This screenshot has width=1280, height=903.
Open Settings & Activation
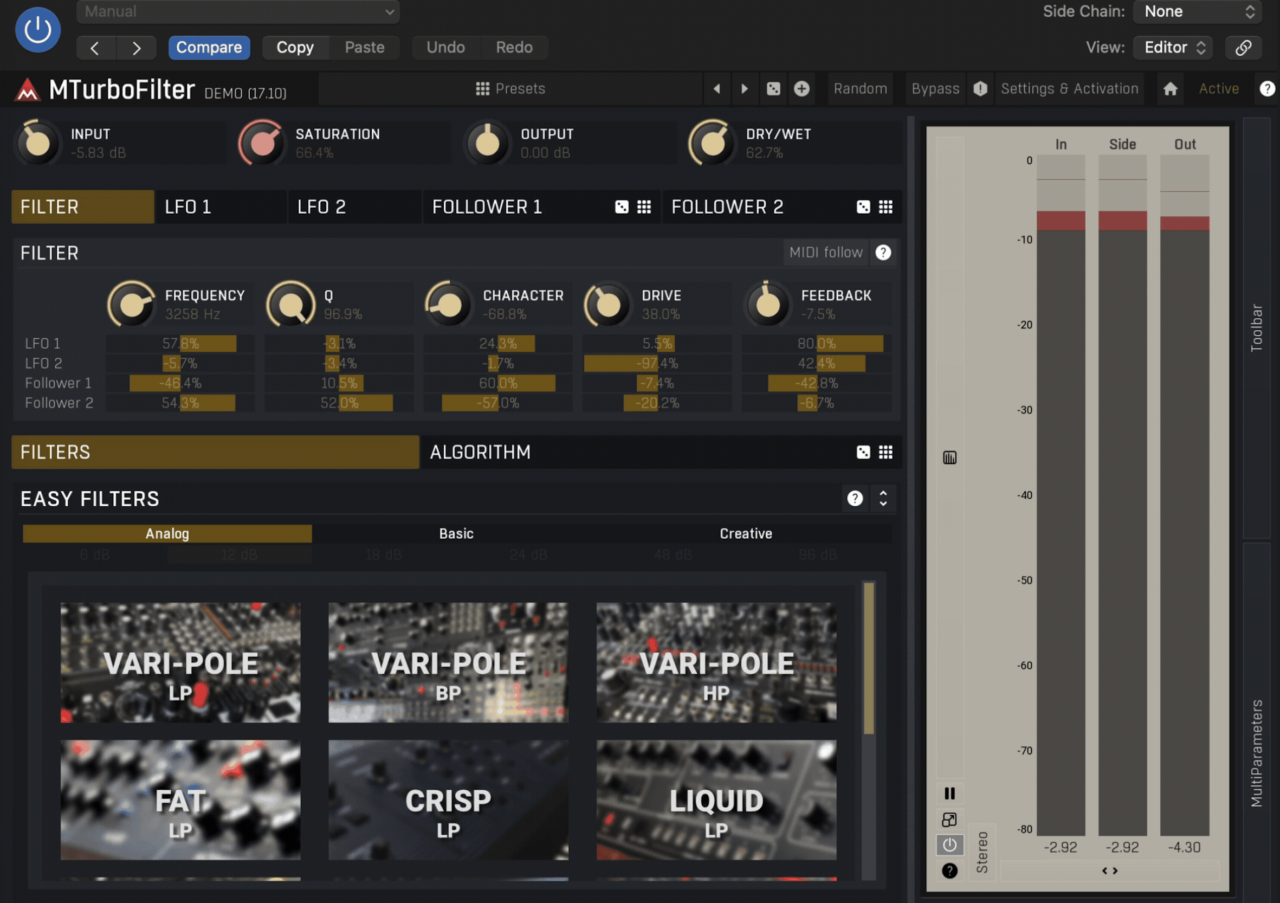(x=1069, y=89)
